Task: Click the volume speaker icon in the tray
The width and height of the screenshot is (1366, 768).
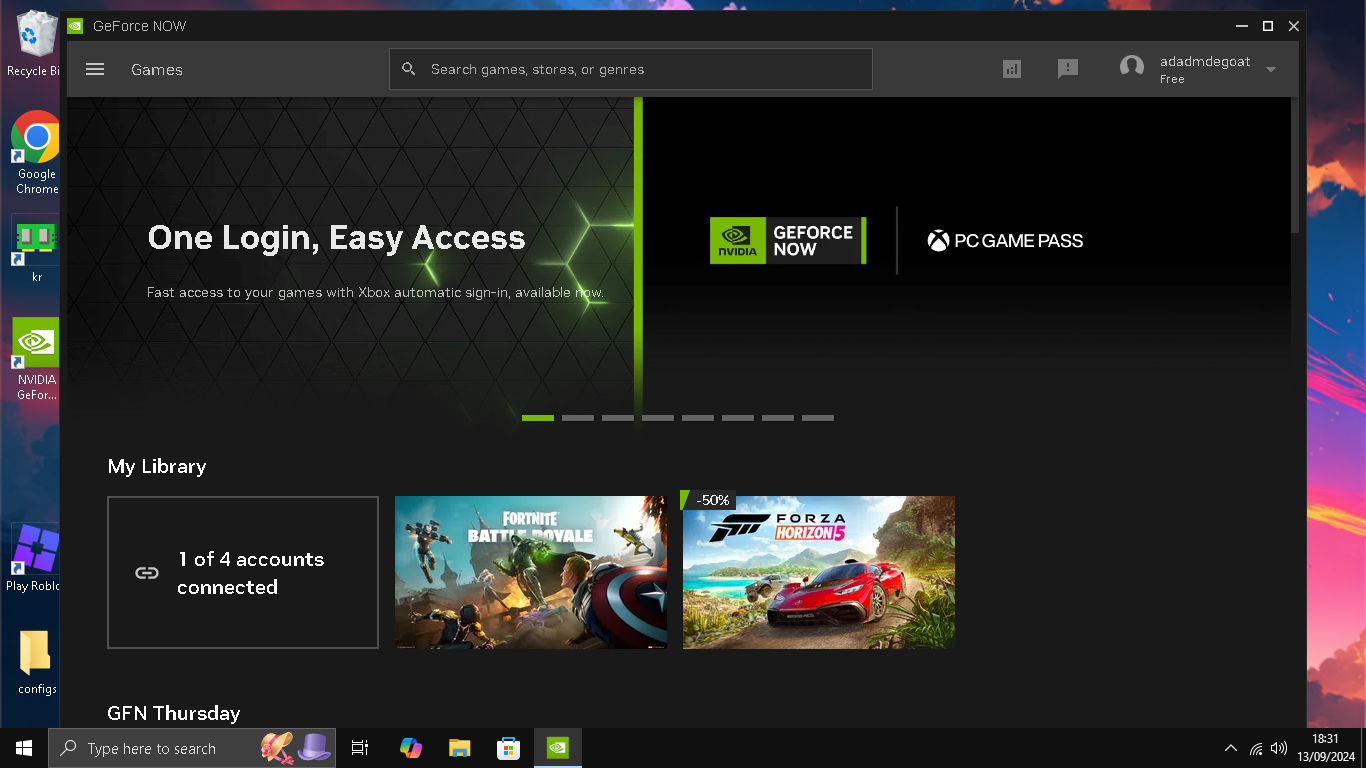Action: 1278,748
